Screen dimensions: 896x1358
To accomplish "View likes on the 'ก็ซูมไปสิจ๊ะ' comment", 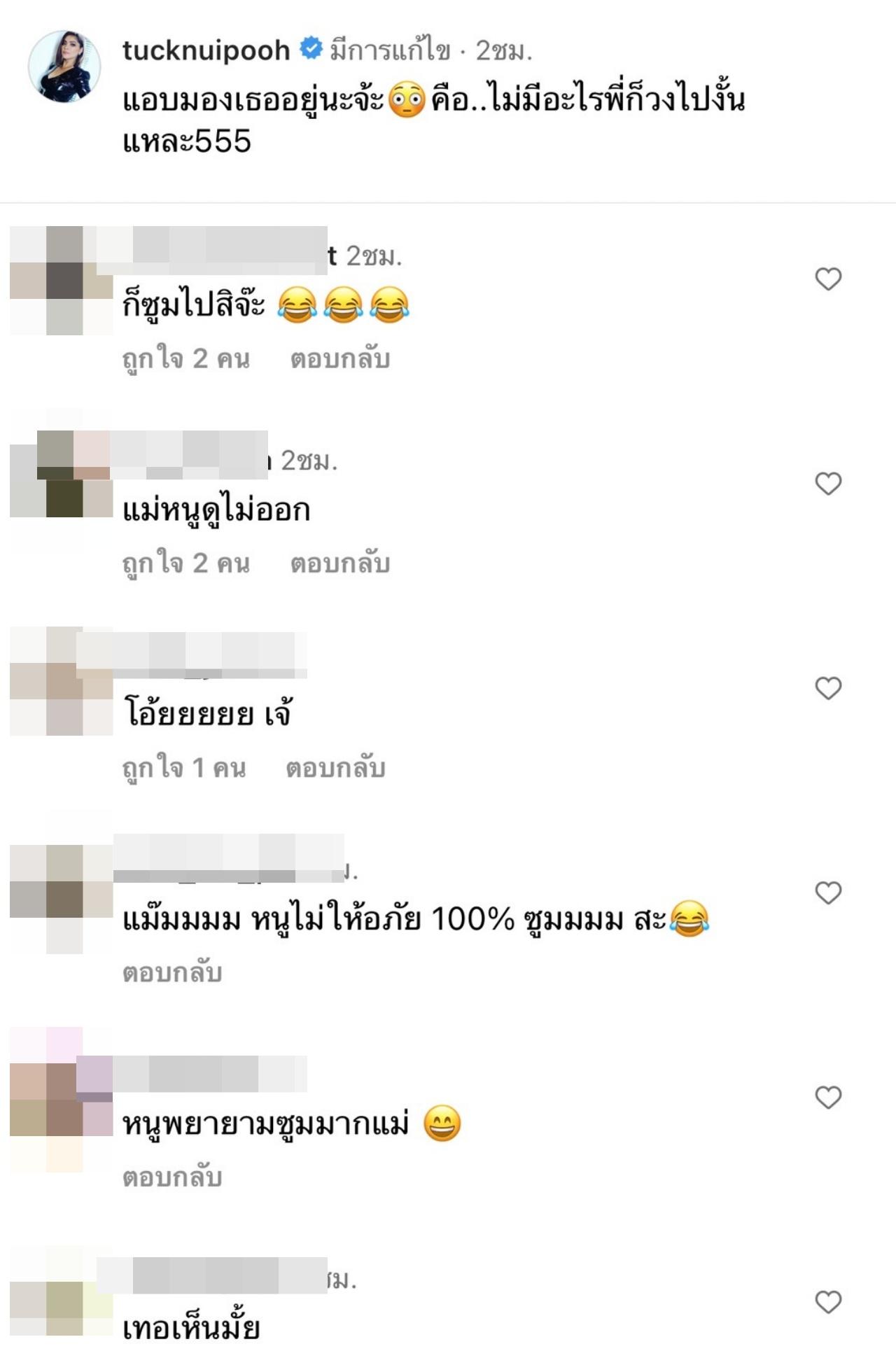I will tap(186, 359).
